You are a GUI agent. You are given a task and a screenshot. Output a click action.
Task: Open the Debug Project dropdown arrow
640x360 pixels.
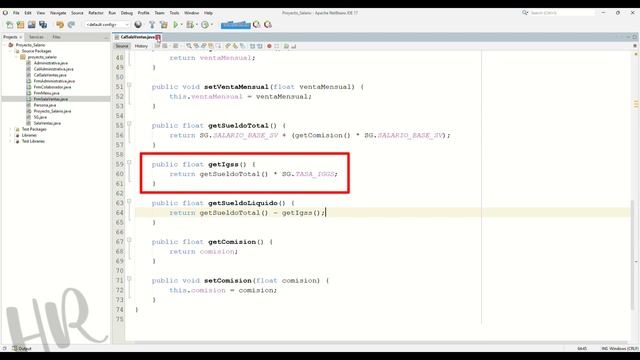tap(196, 24)
